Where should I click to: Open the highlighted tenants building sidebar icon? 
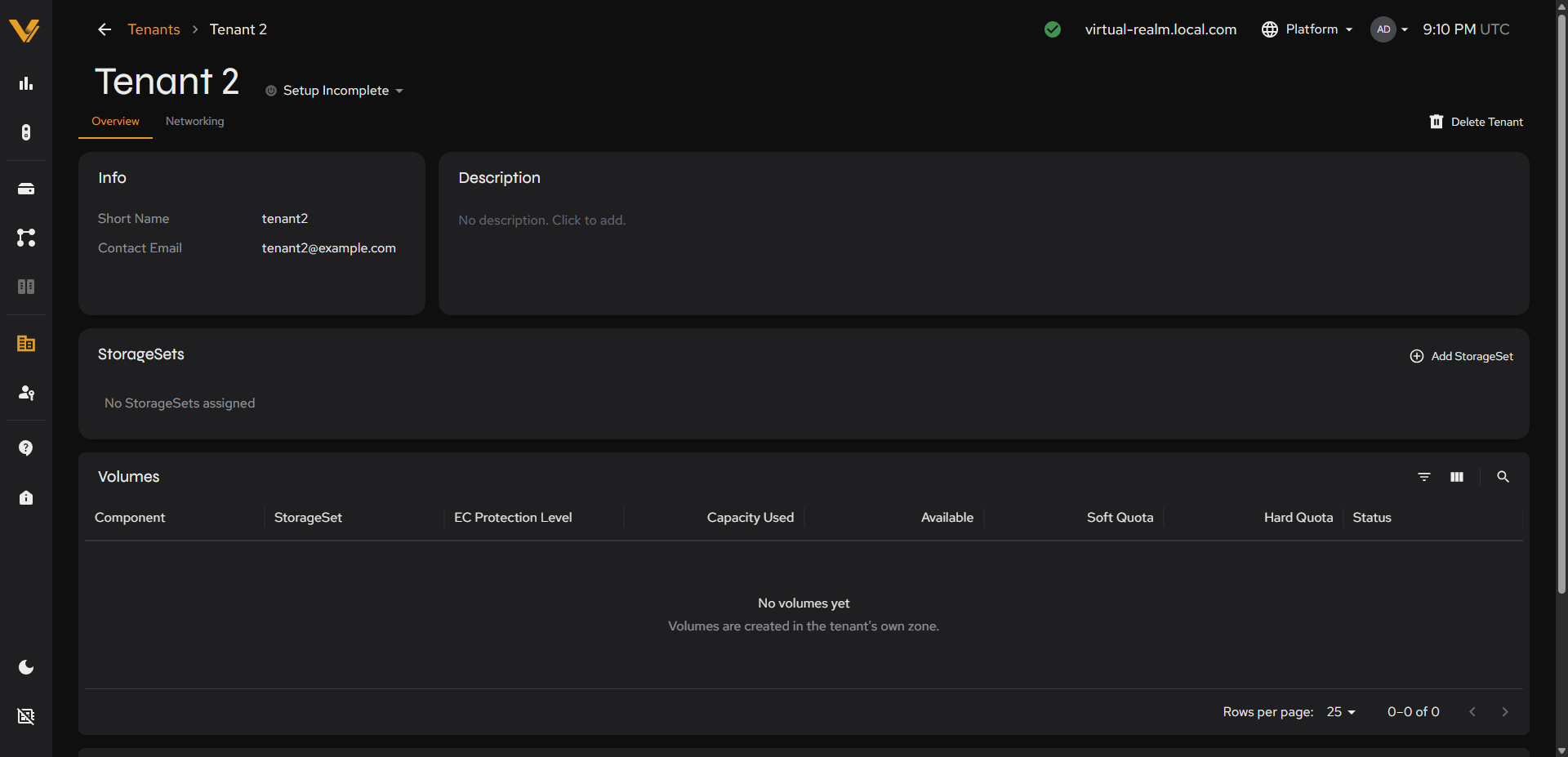pyautogui.click(x=26, y=344)
